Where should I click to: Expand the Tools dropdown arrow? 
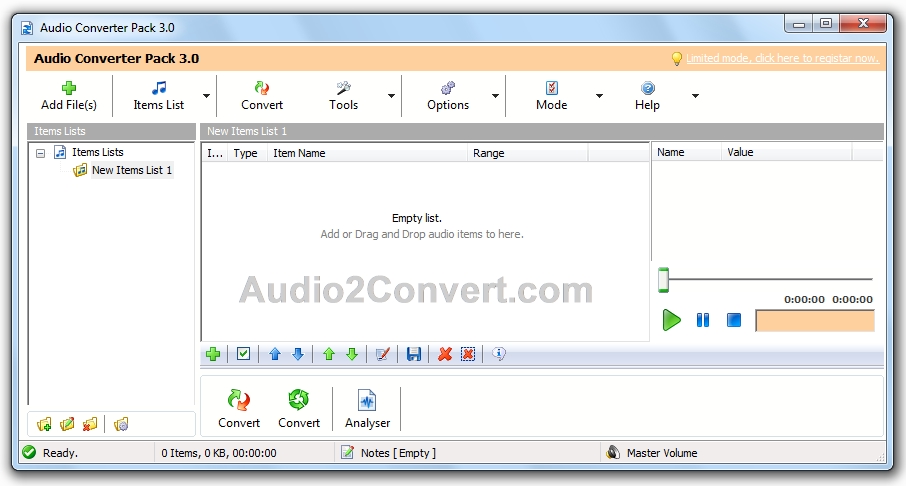391,96
